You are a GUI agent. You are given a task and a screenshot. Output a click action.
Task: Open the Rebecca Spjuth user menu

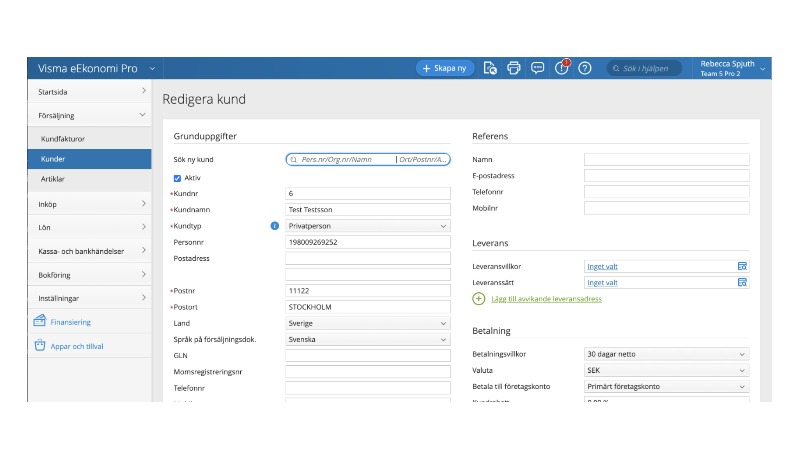pos(732,68)
